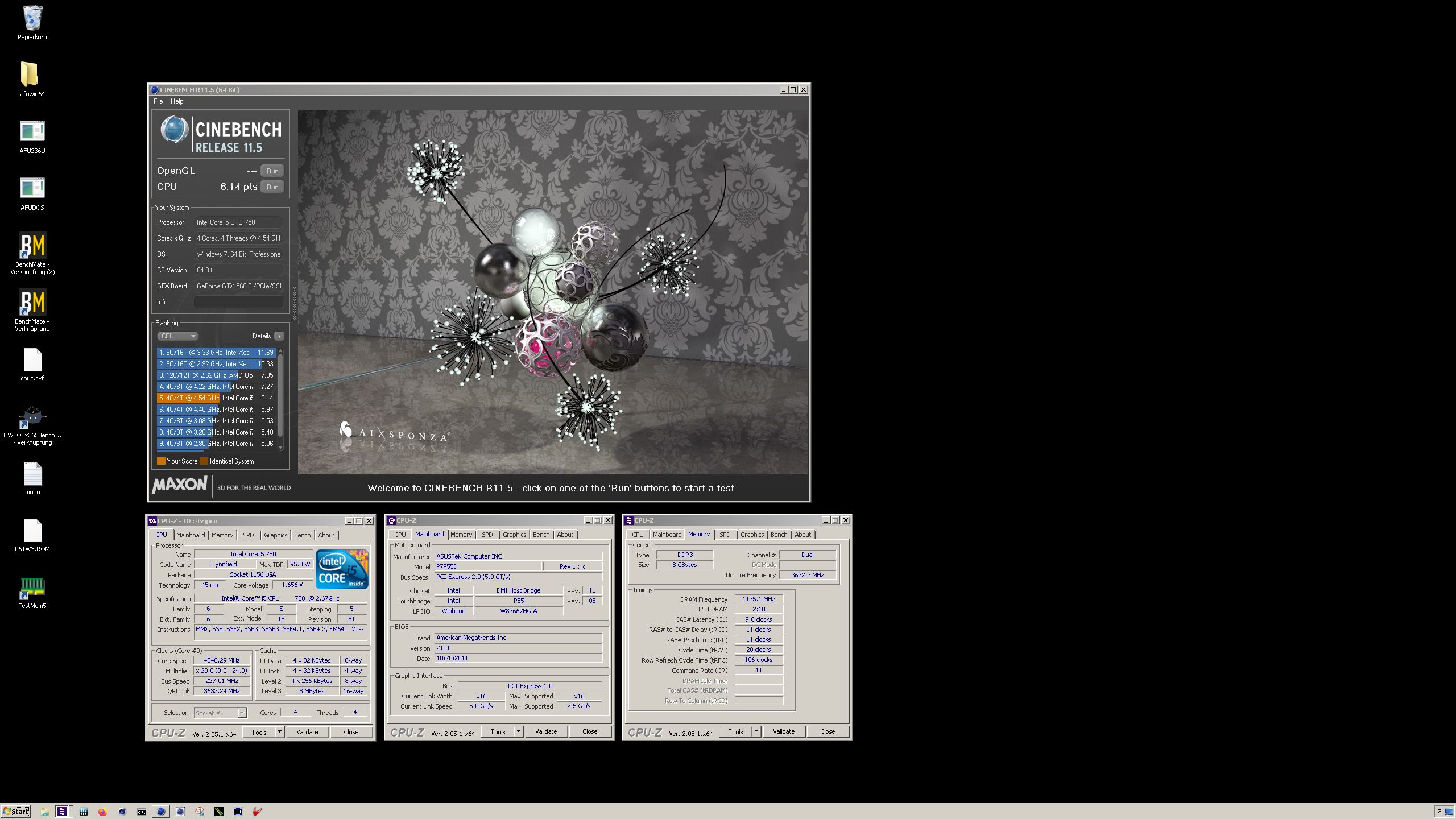Click the blue bars taskbar icon
Viewport: 1456px width, 819px height.
(84, 812)
